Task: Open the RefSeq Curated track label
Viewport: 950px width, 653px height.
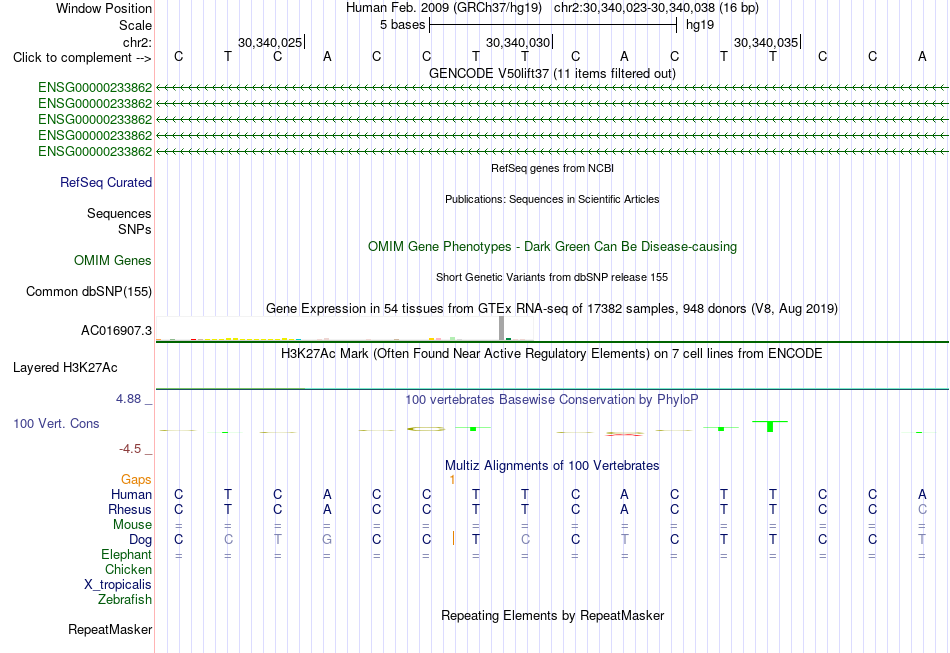Action: pos(106,182)
